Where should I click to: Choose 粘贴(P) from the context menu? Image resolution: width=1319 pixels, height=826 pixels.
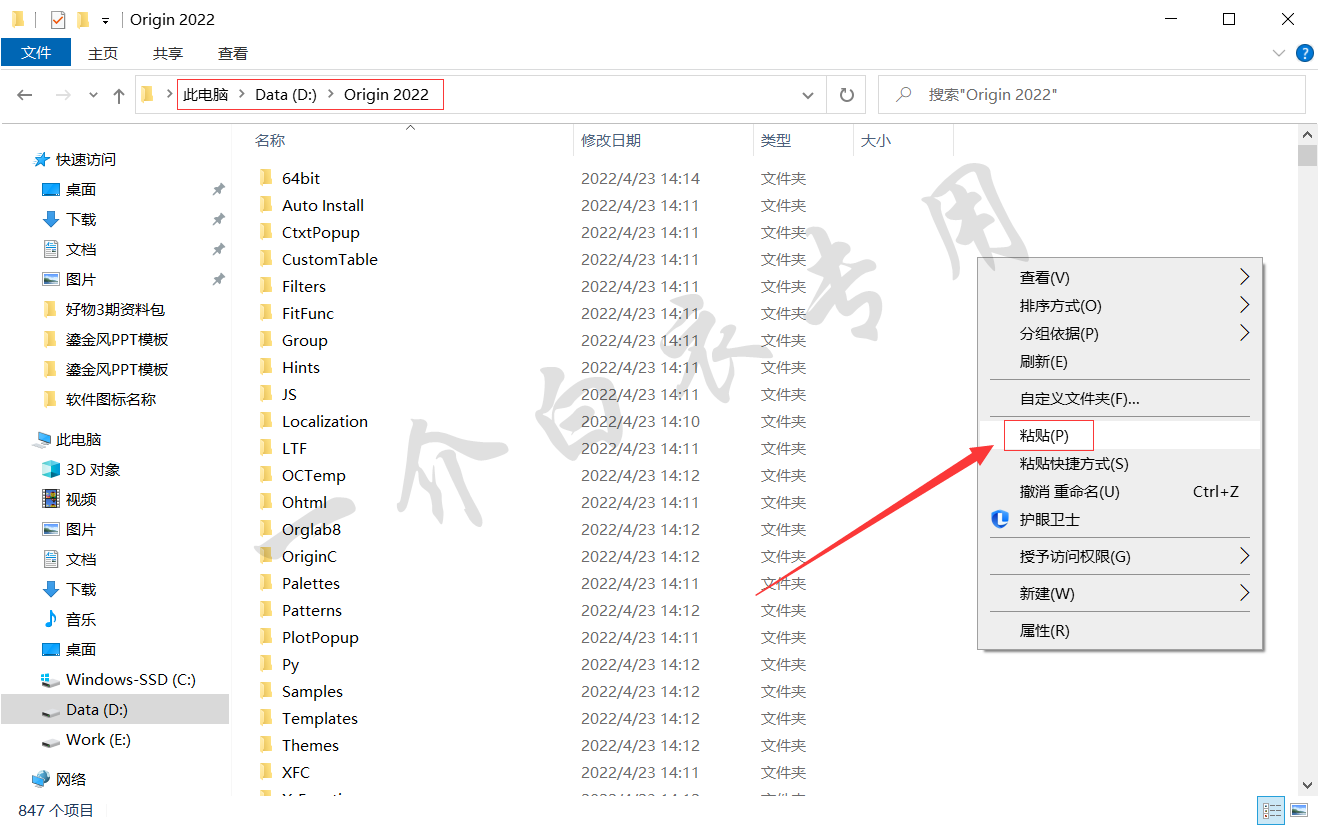1120,435
